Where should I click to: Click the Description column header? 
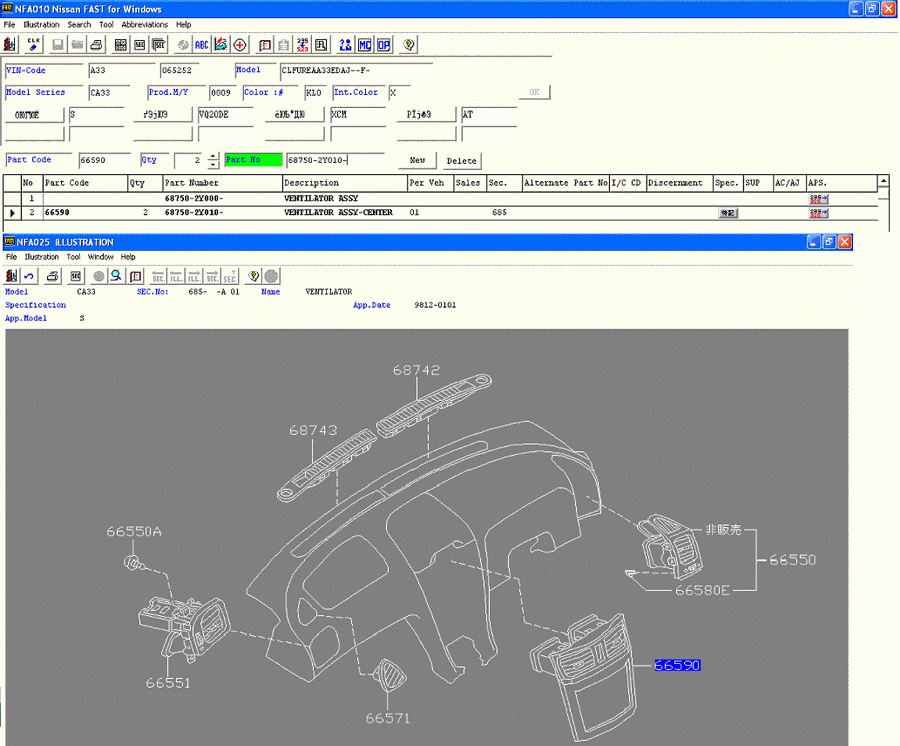[344, 183]
